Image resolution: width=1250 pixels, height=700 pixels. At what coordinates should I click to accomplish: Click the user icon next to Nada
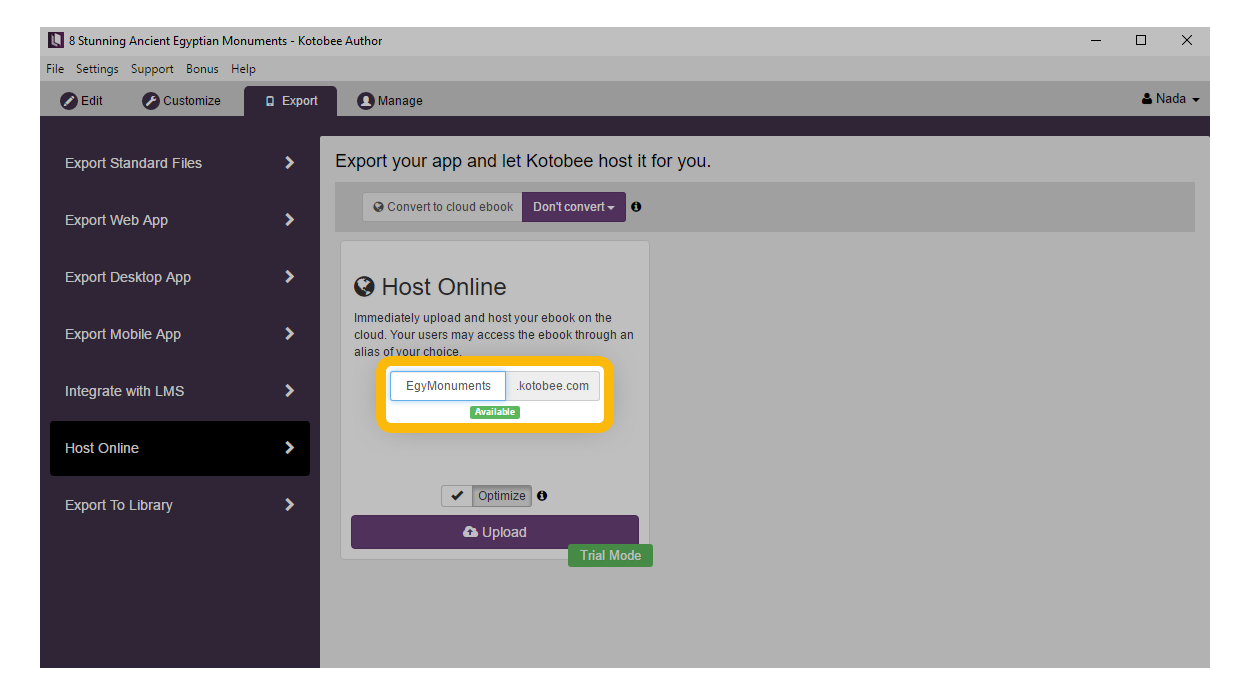[1147, 99]
